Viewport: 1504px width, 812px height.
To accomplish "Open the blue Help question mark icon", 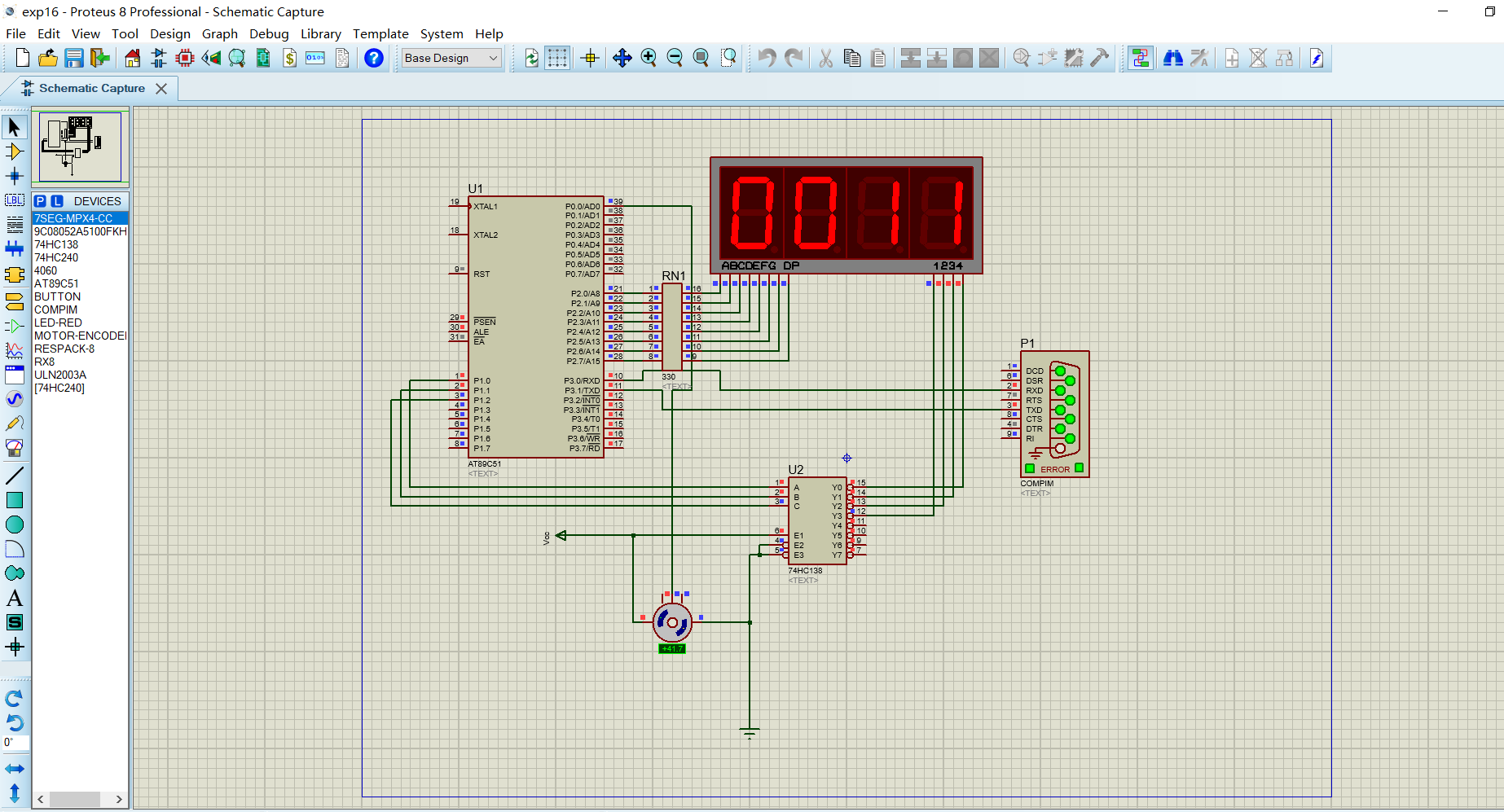I will [x=374, y=58].
